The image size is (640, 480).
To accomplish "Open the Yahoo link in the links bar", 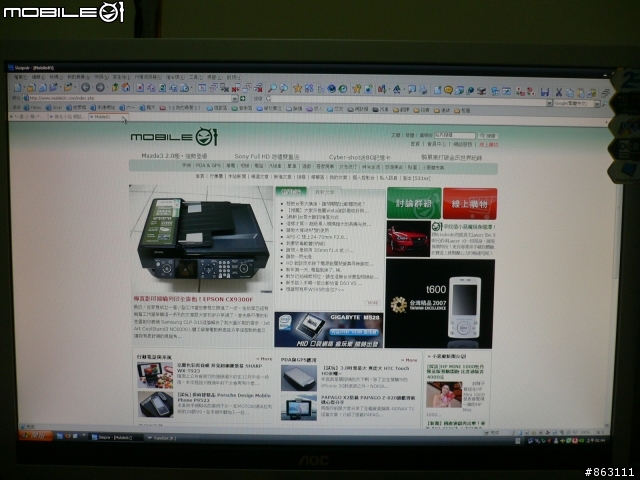I will (33, 108).
